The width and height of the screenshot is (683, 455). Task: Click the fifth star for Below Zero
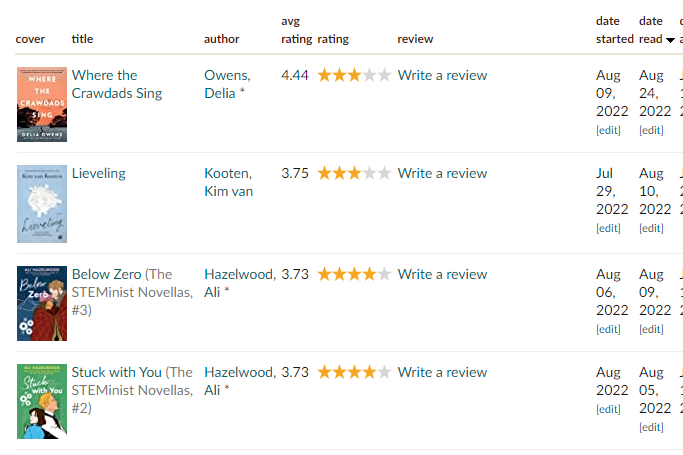(x=384, y=274)
